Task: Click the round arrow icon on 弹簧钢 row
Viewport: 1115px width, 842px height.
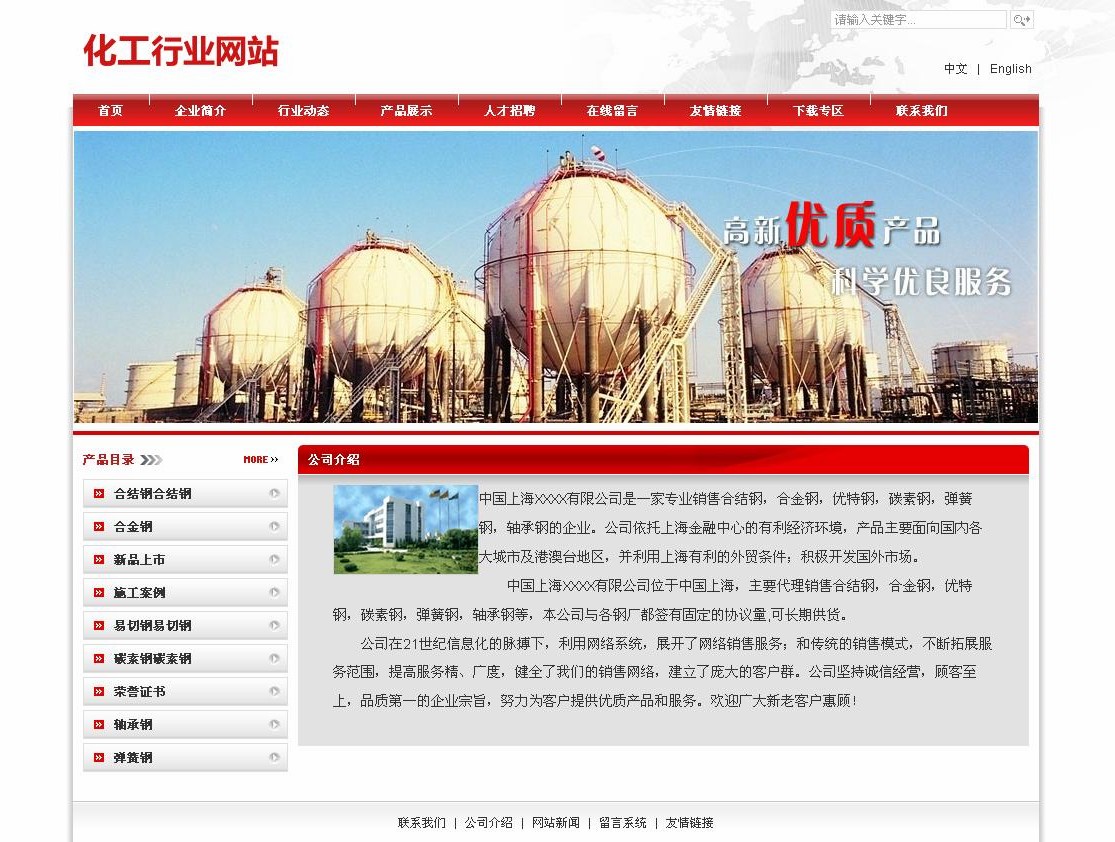Action: (274, 758)
